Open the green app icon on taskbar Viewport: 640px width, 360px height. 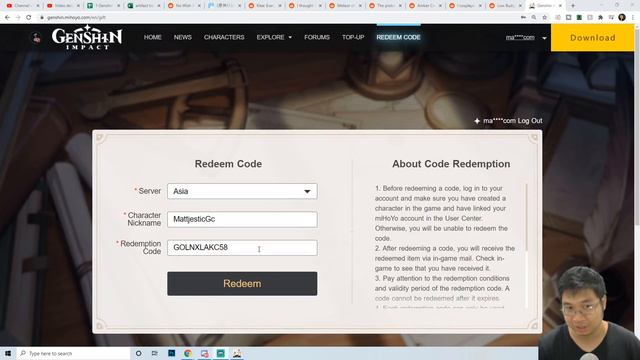pyautogui.click(x=221, y=353)
